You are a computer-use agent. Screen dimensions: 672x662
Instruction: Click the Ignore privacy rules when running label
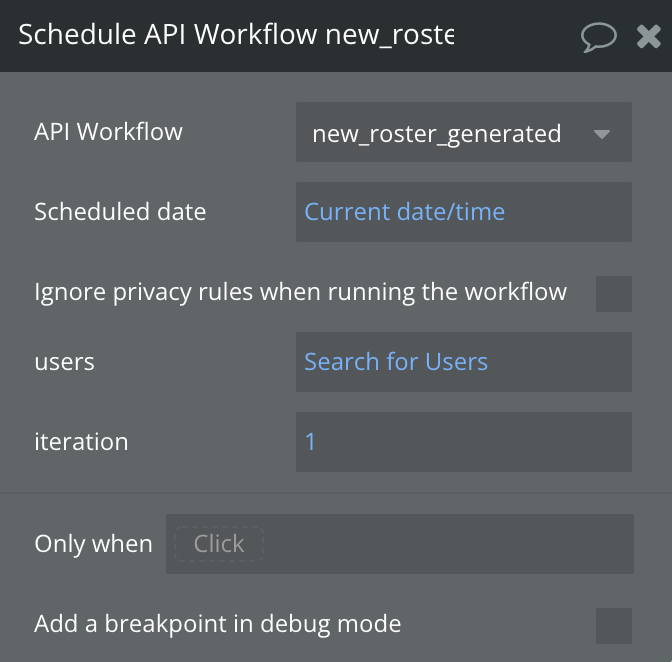tap(300, 292)
